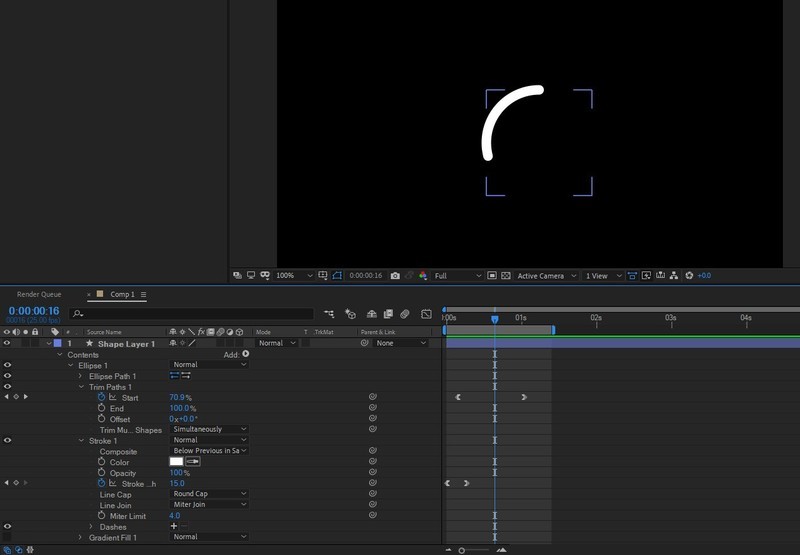Image resolution: width=800 pixels, height=555 pixels.
Task: Toggle the motion blur enable icon
Action: coord(407,313)
